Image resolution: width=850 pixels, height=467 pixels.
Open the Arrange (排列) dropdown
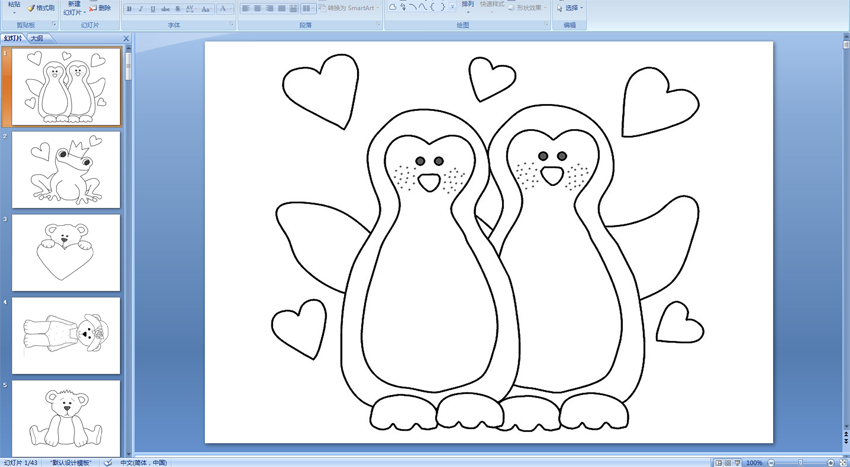click(468, 6)
